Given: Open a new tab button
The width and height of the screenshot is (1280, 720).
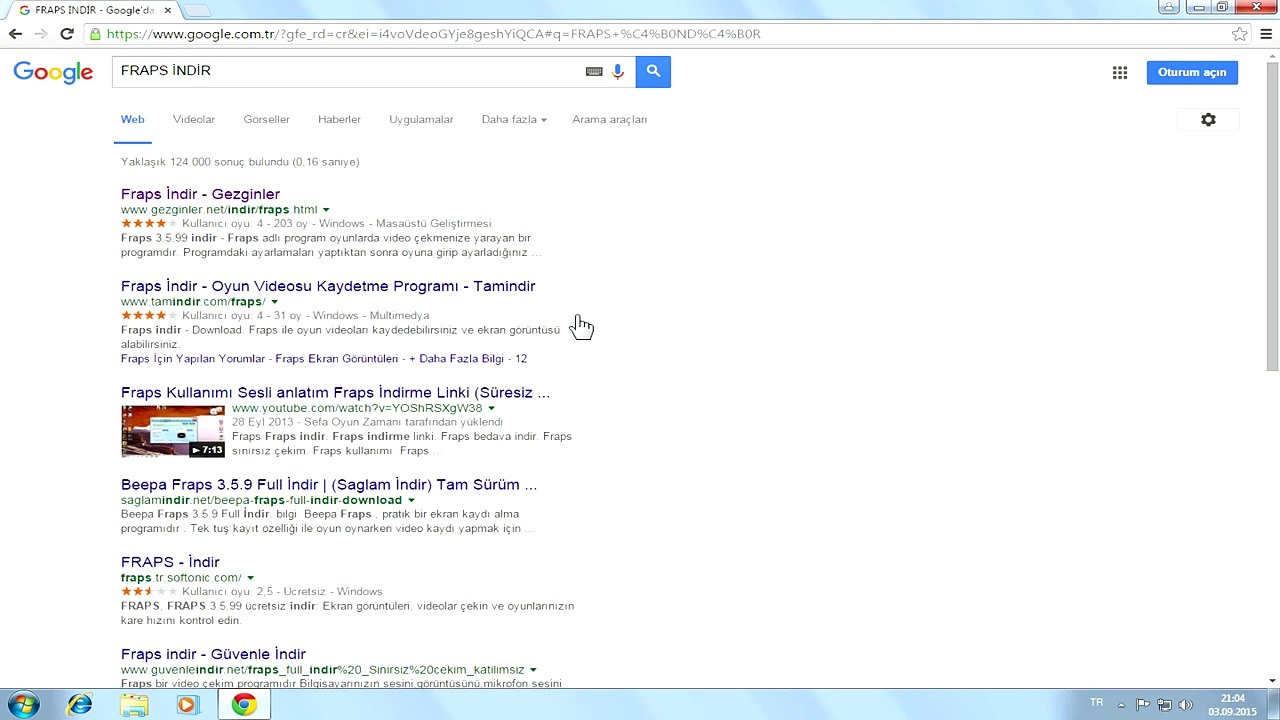Looking at the screenshot, I should [197, 10].
